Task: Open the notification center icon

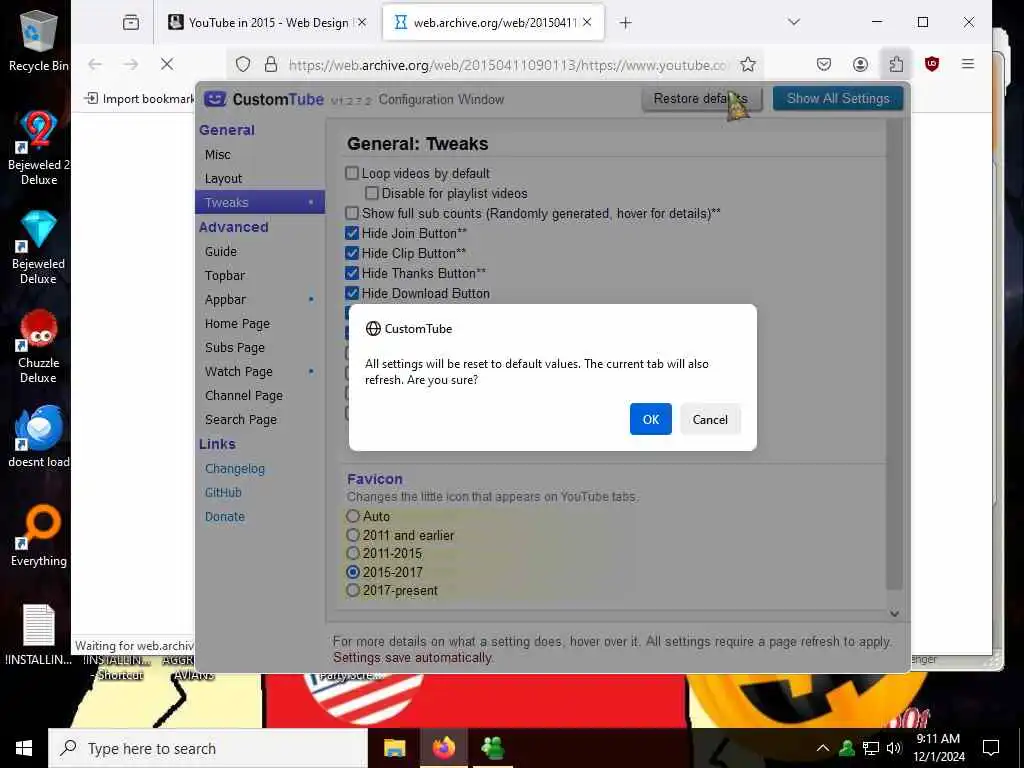Action: tap(991, 748)
